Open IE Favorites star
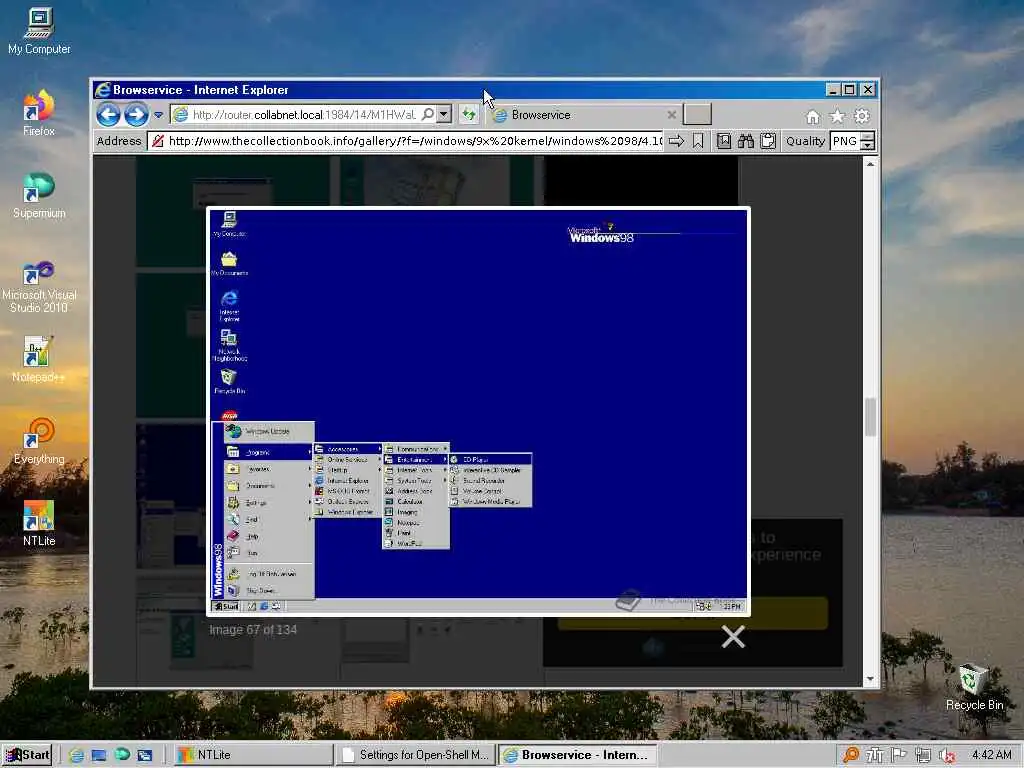Image resolution: width=1024 pixels, height=768 pixels. 837,116
